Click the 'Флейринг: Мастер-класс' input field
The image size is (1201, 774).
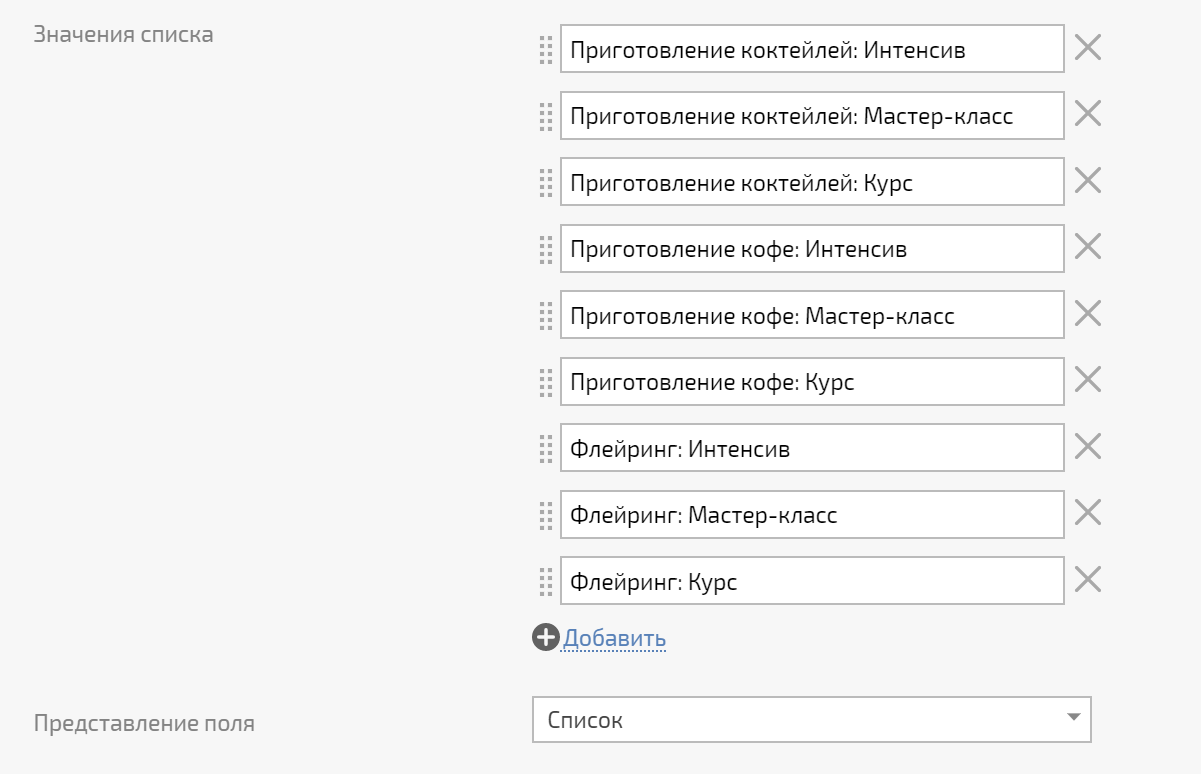tap(812, 515)
